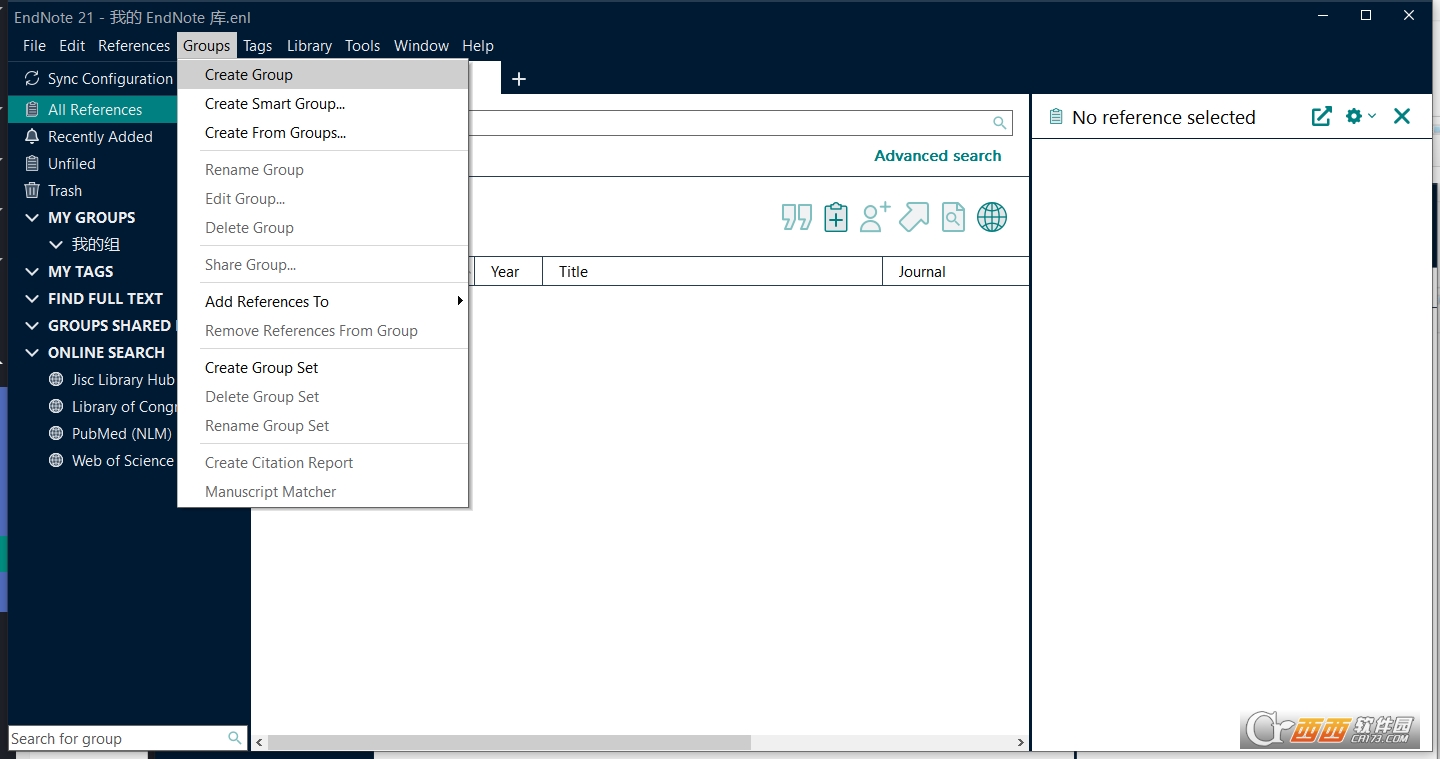Click the globe icon beside Web of Science
Image resolution: width=1440 pixels, height=759 pixels.
pos(56,461)
